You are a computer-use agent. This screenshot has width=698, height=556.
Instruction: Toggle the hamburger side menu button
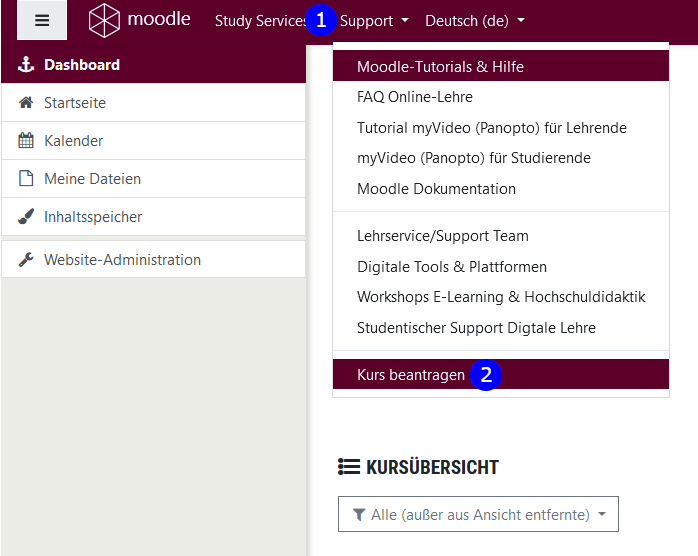click(42, 20)
